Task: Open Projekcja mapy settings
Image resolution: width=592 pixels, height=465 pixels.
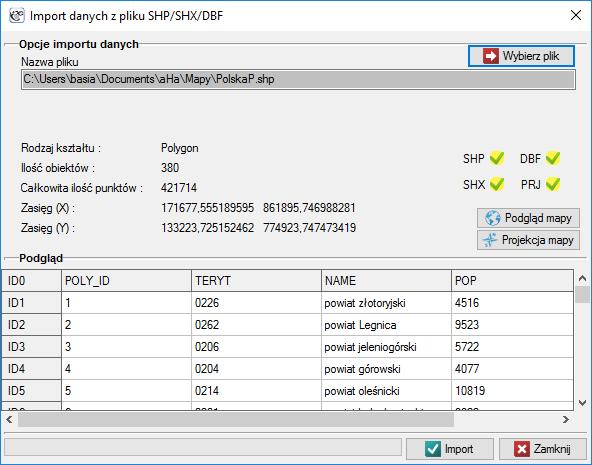Action: coord(528,240)
